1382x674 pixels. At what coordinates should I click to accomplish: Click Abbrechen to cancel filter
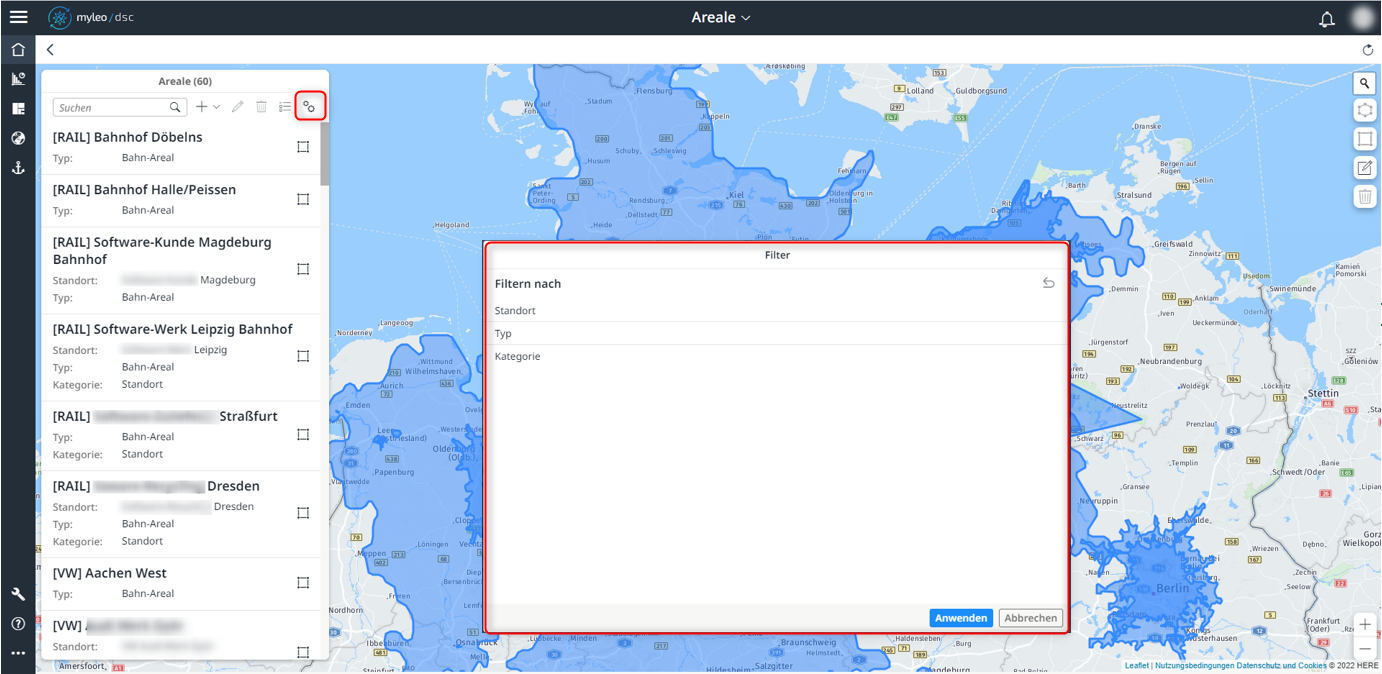tap(1031, 618)
